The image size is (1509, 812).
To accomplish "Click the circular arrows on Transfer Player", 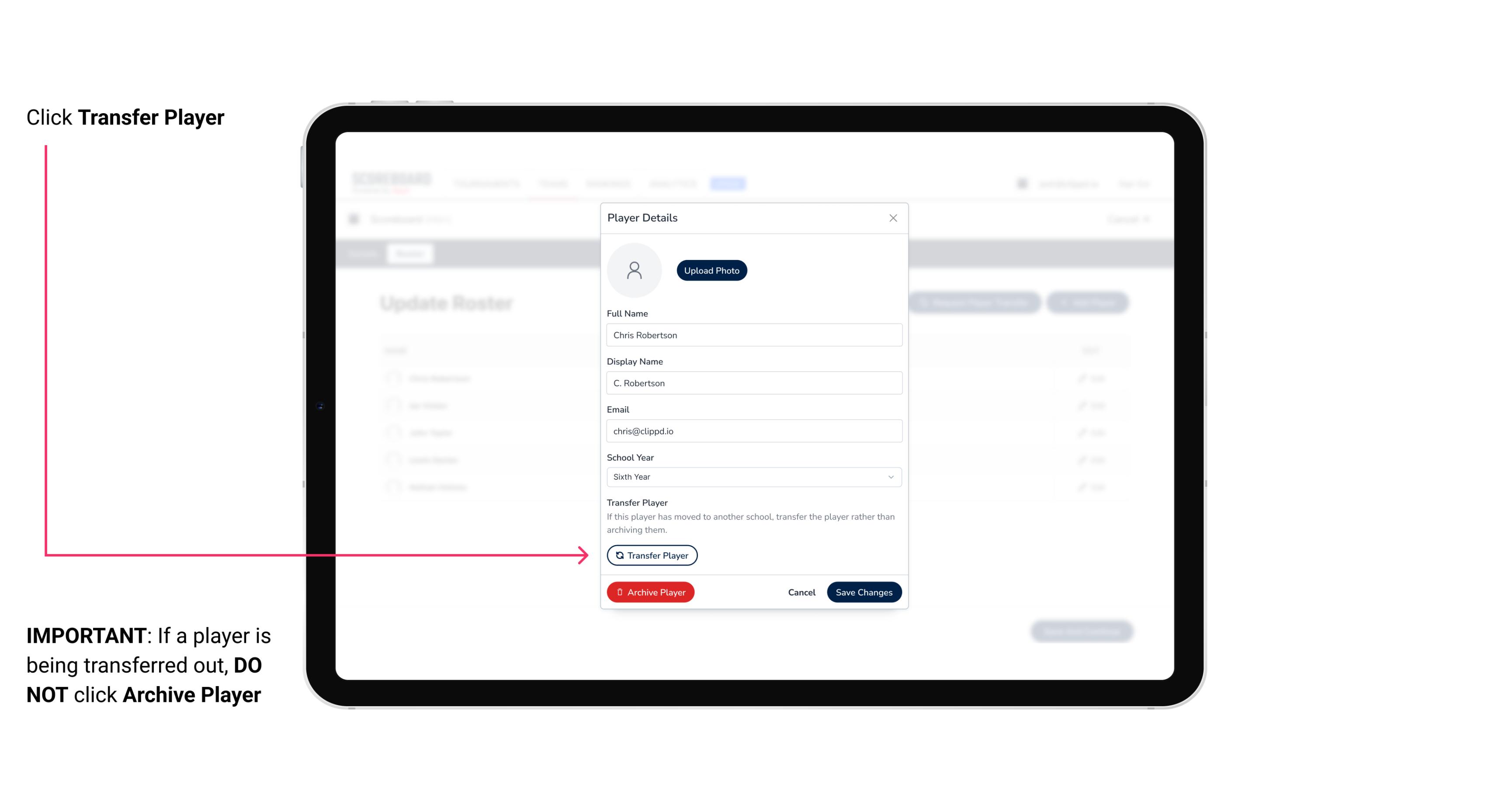I will click(619, 555).
